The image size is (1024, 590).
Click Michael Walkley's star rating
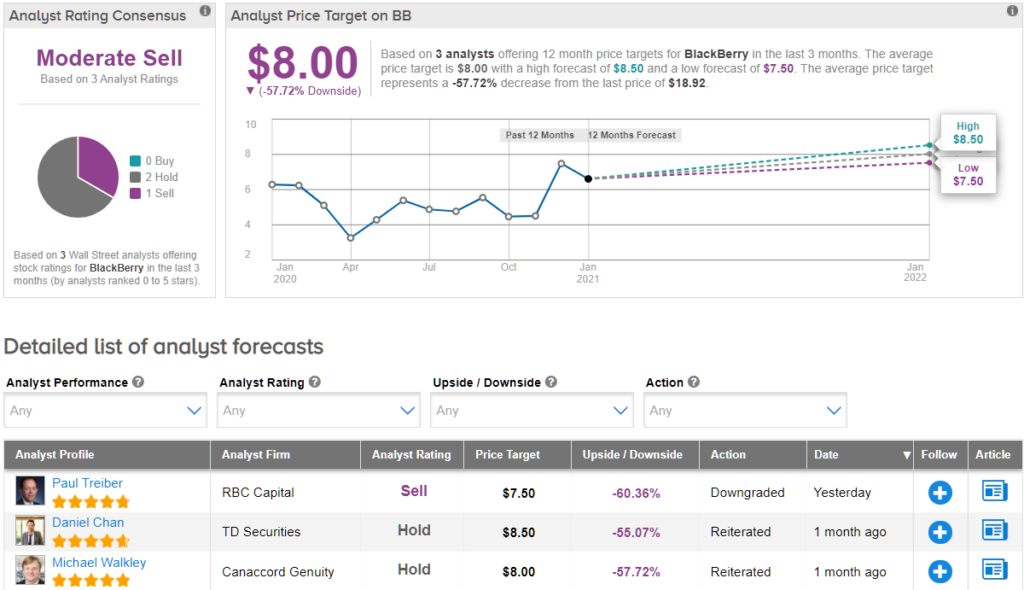point(91,580)
